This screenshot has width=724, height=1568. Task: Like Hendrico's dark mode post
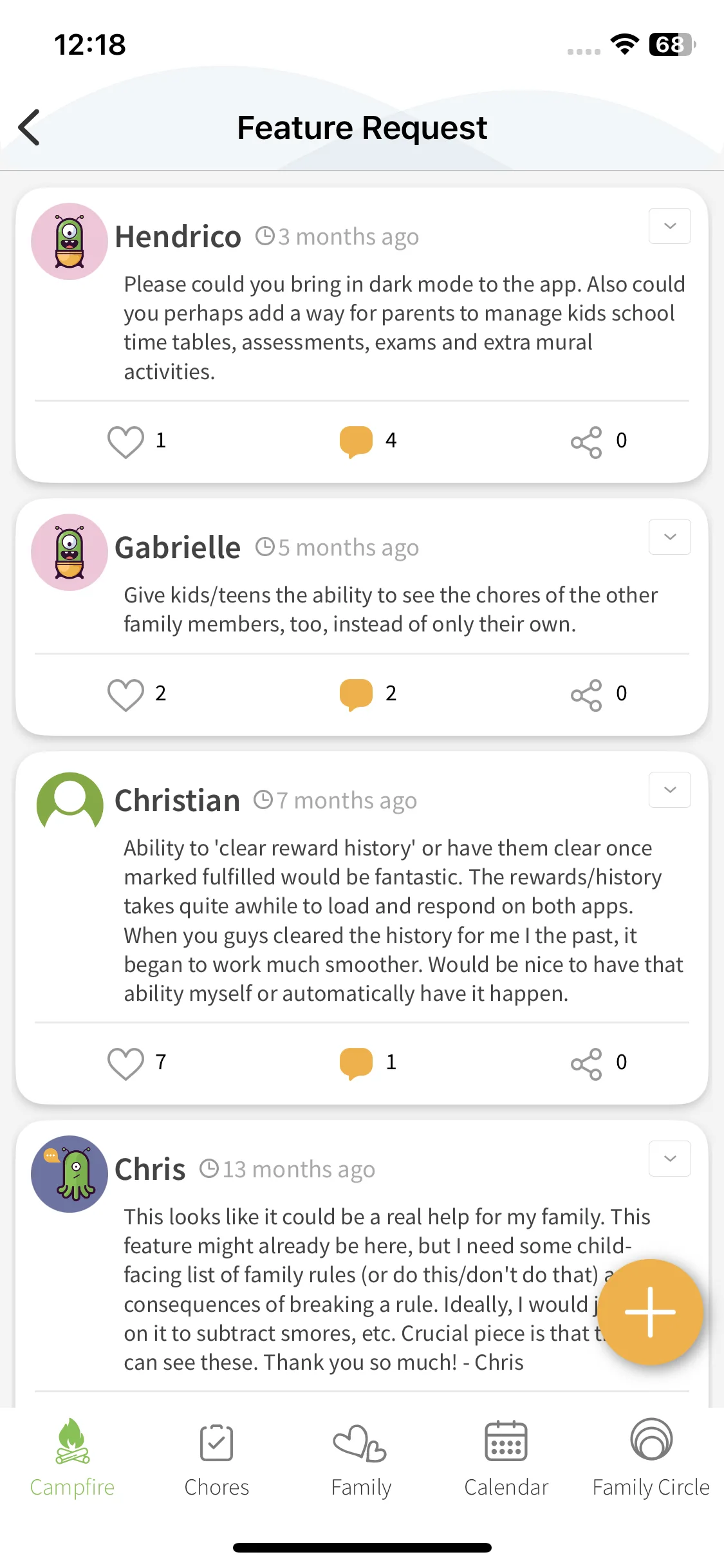tap(125, 442)
